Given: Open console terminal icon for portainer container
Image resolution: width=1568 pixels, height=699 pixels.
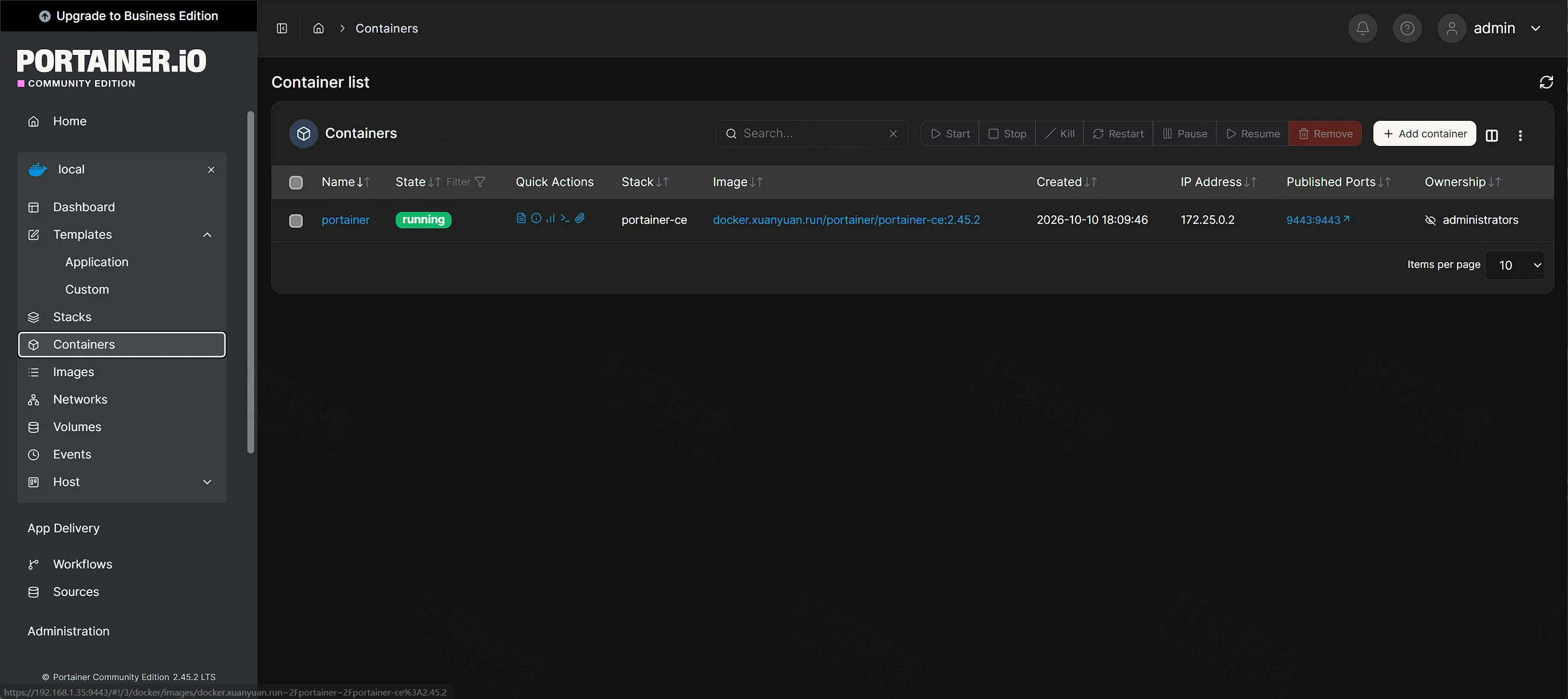Looking at the screenshot, I should 565,219.
